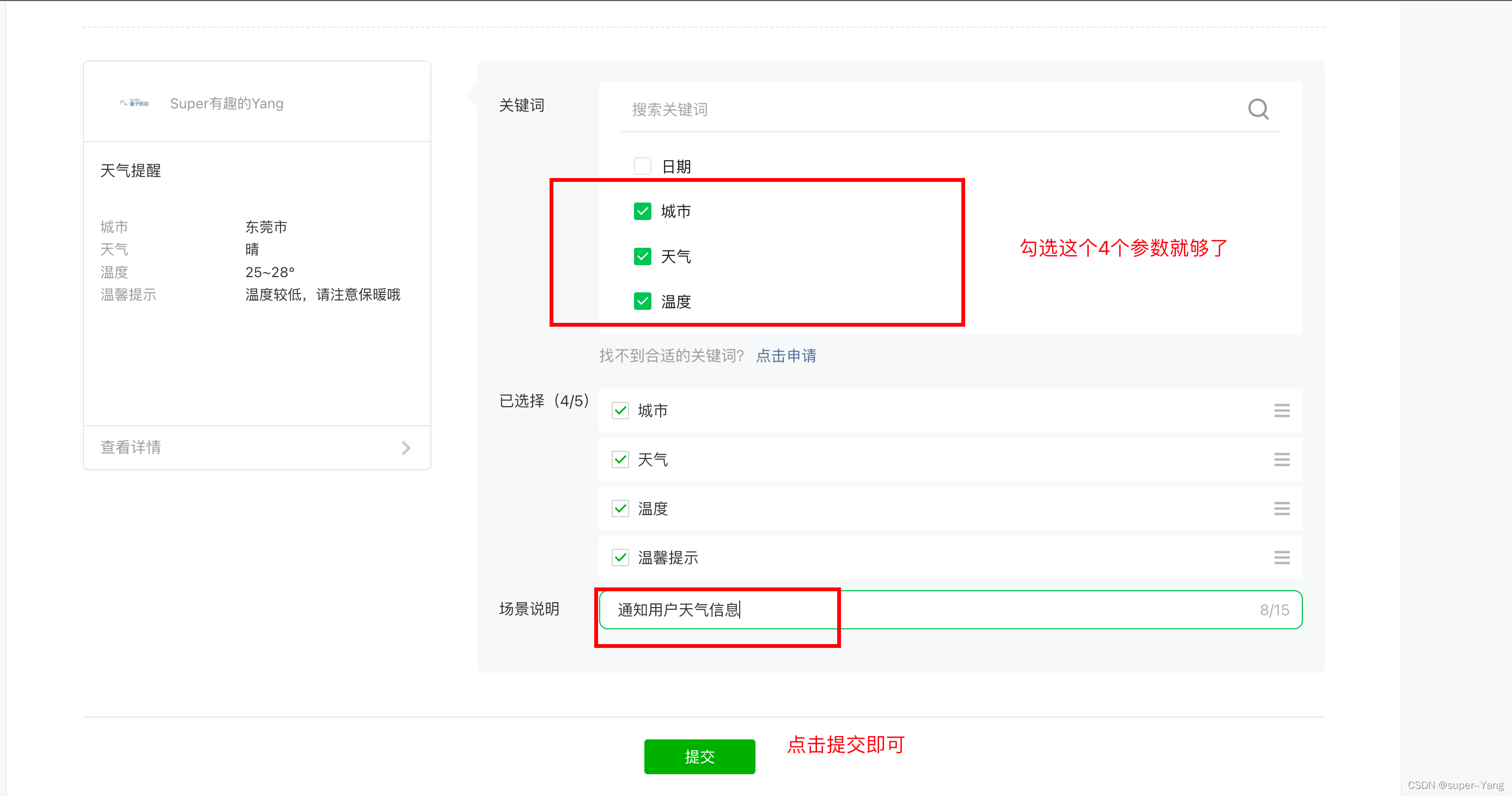This screenshot has width=1512, height=796.
Task: Click the 场景说明 text input
Action: coord(950,610)
